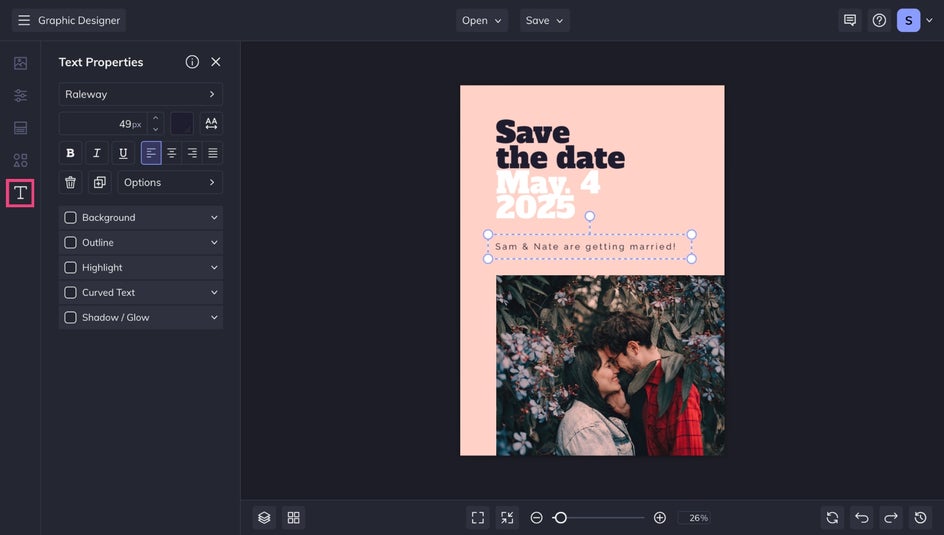Screen dimensions: 944x535
Task: Redo the last action
Action: click(x=891, y=518)
